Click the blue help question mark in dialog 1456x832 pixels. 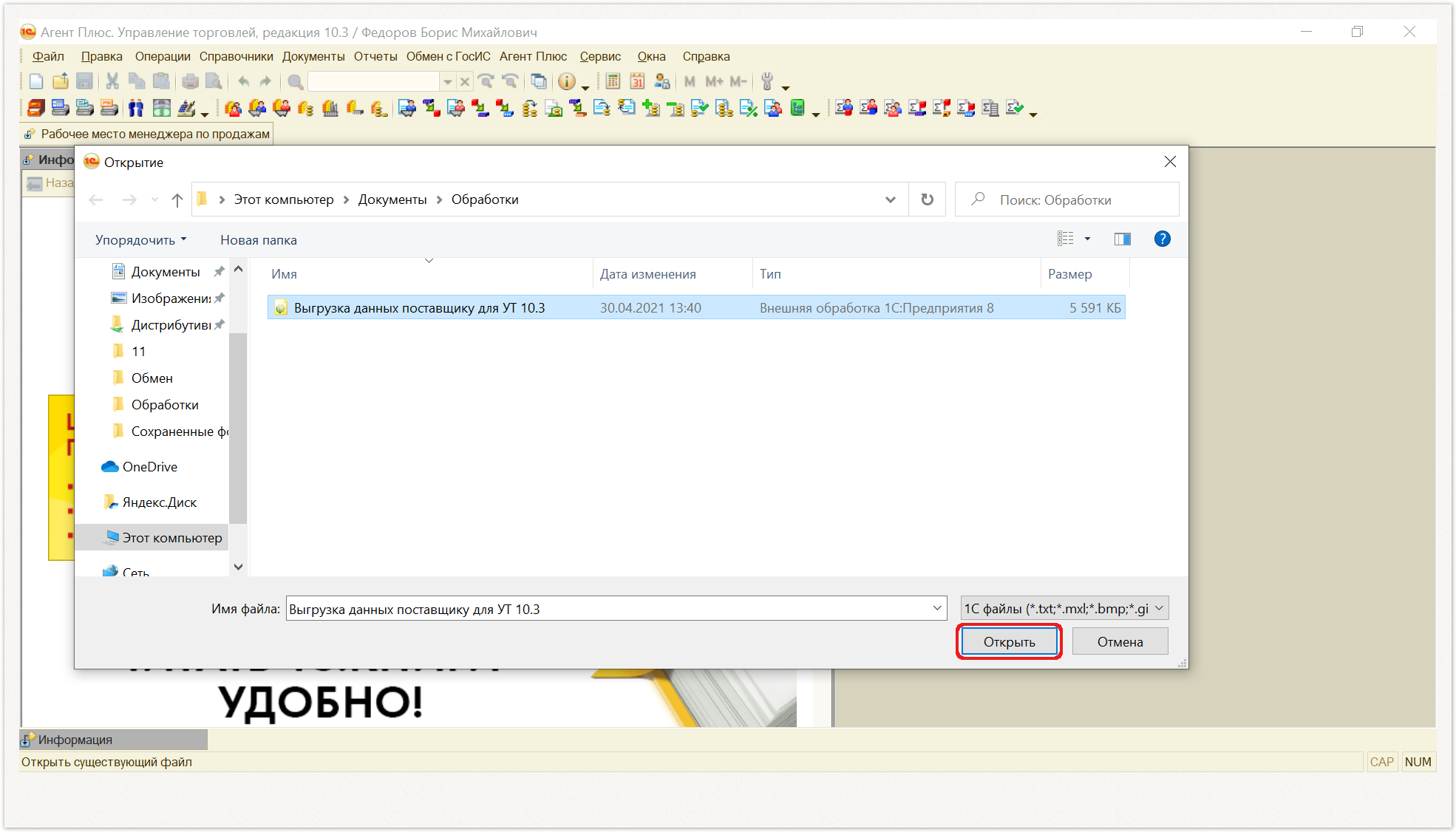point(1162,239)
